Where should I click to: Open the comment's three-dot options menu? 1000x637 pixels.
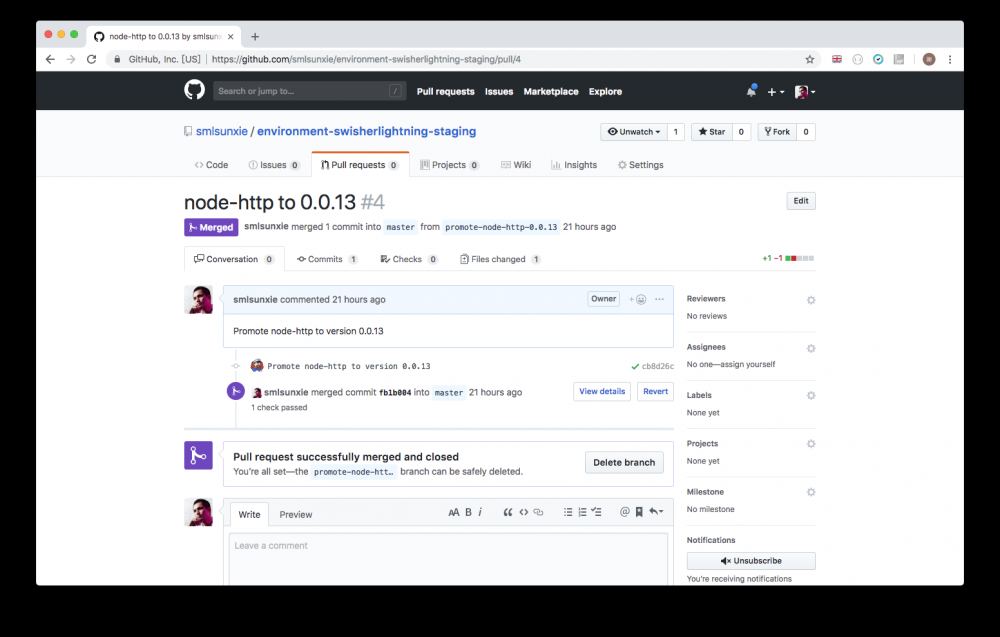tap(659, 299)
